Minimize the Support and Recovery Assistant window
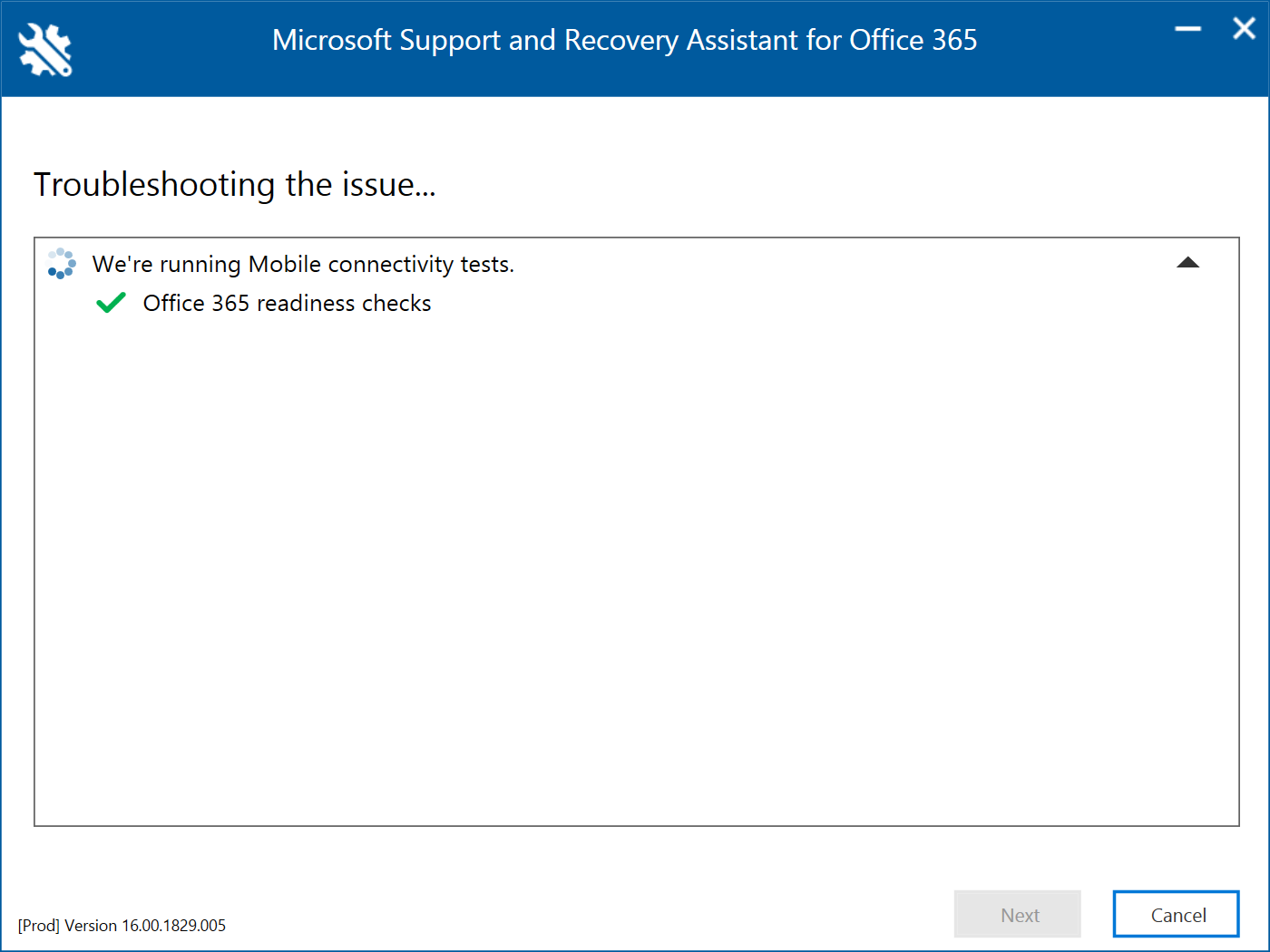This screenshot has height=952, width=1270. pos(1187,30)
